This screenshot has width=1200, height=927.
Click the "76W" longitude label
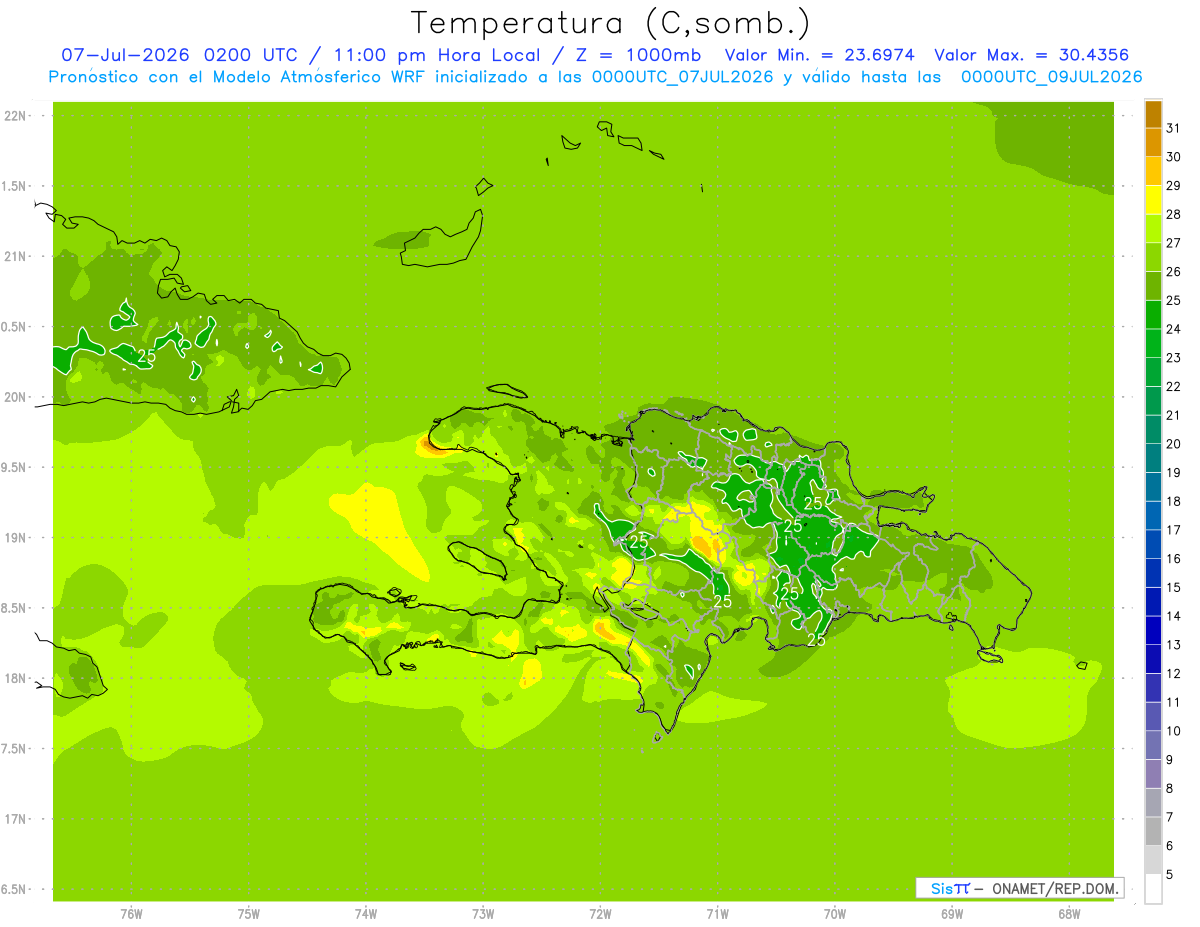tap(131, 914)
